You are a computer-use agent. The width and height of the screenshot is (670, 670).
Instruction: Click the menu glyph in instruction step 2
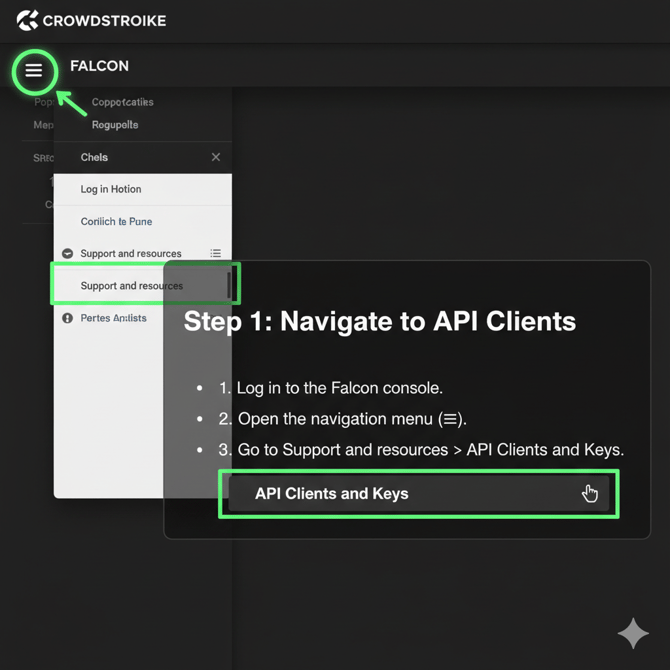coord(451,419)
